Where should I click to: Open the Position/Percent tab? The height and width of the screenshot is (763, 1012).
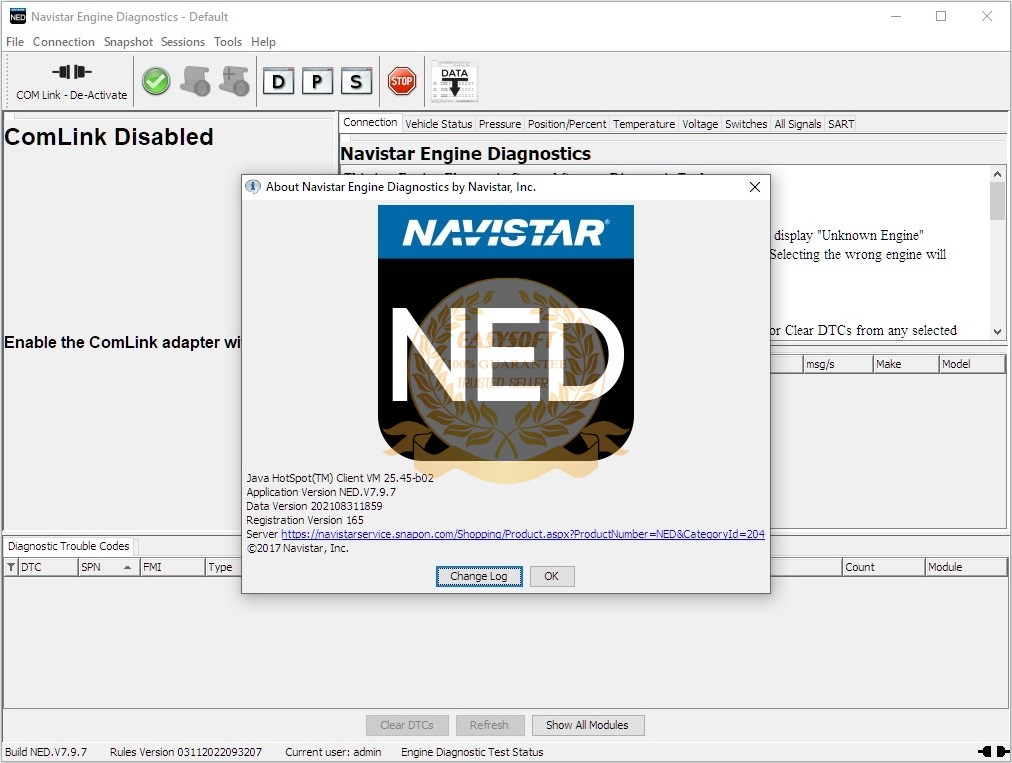pos(567,124)
